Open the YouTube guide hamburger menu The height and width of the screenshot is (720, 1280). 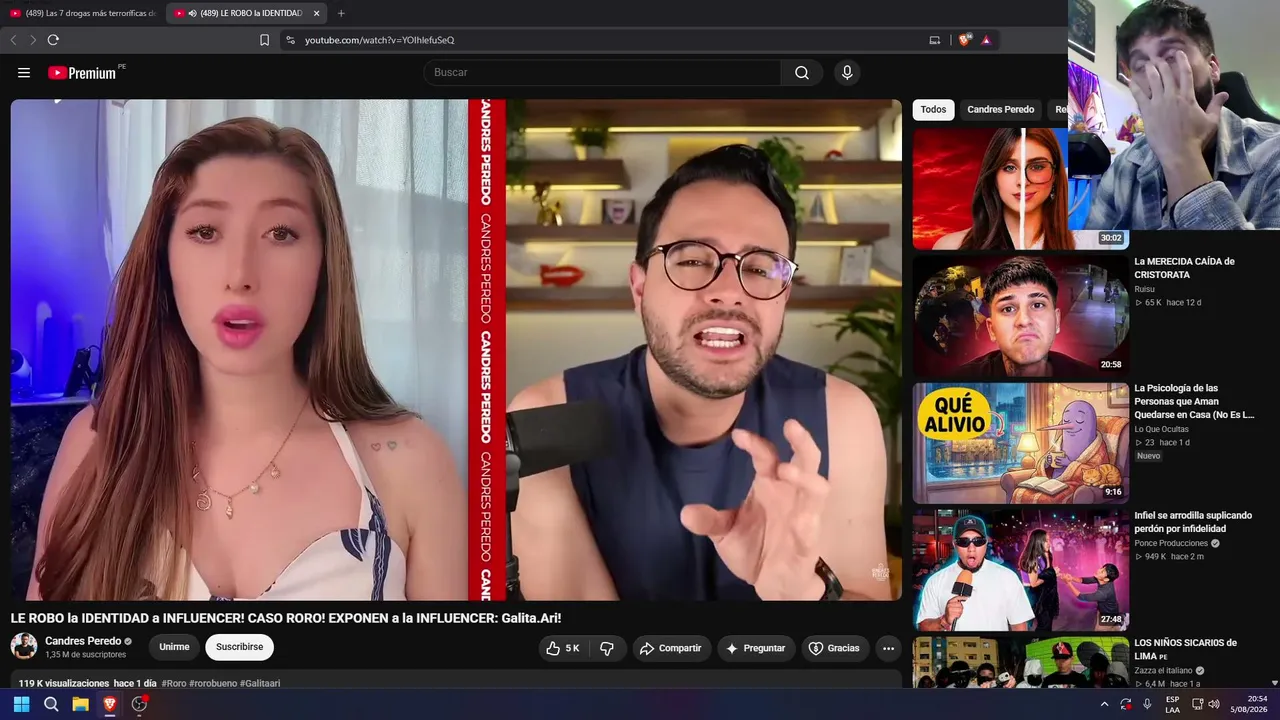24,72
